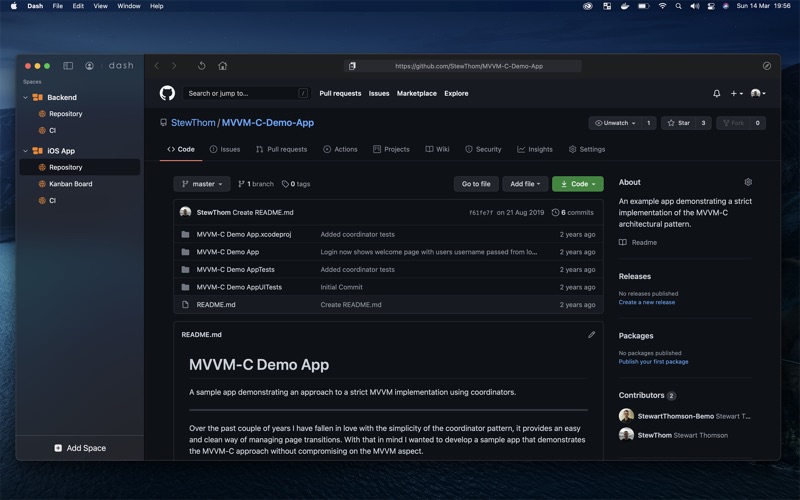Open Spotlight search in the menu bar

coord(678,6)
